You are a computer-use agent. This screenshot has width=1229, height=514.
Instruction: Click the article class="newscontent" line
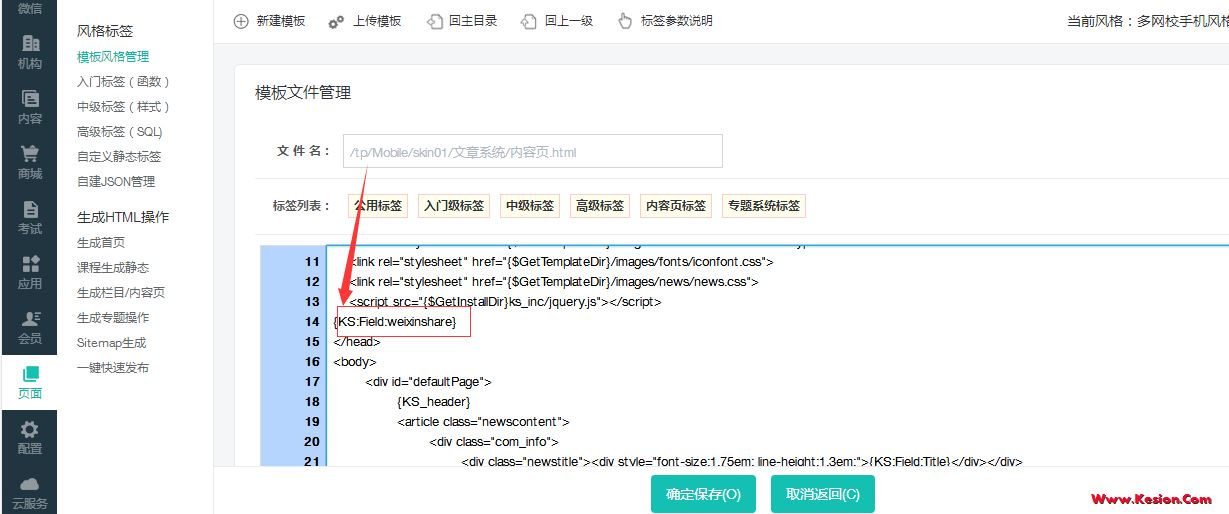[x=483, y=422]
